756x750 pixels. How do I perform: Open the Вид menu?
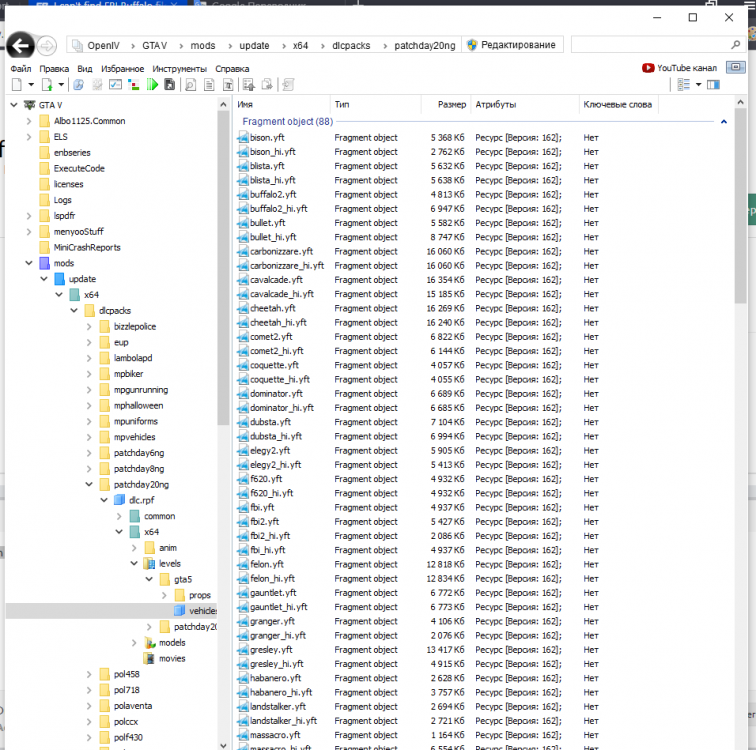tap(85, 69)
